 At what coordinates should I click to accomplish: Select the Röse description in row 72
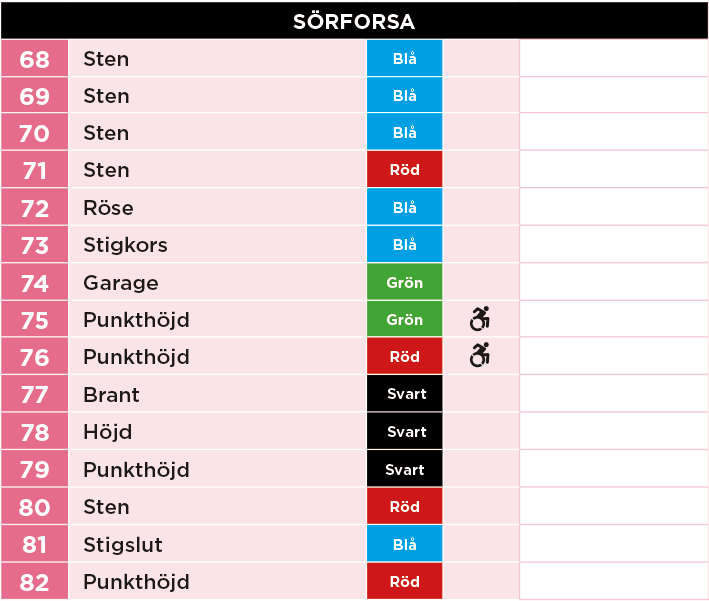click(x=109, y=208)
